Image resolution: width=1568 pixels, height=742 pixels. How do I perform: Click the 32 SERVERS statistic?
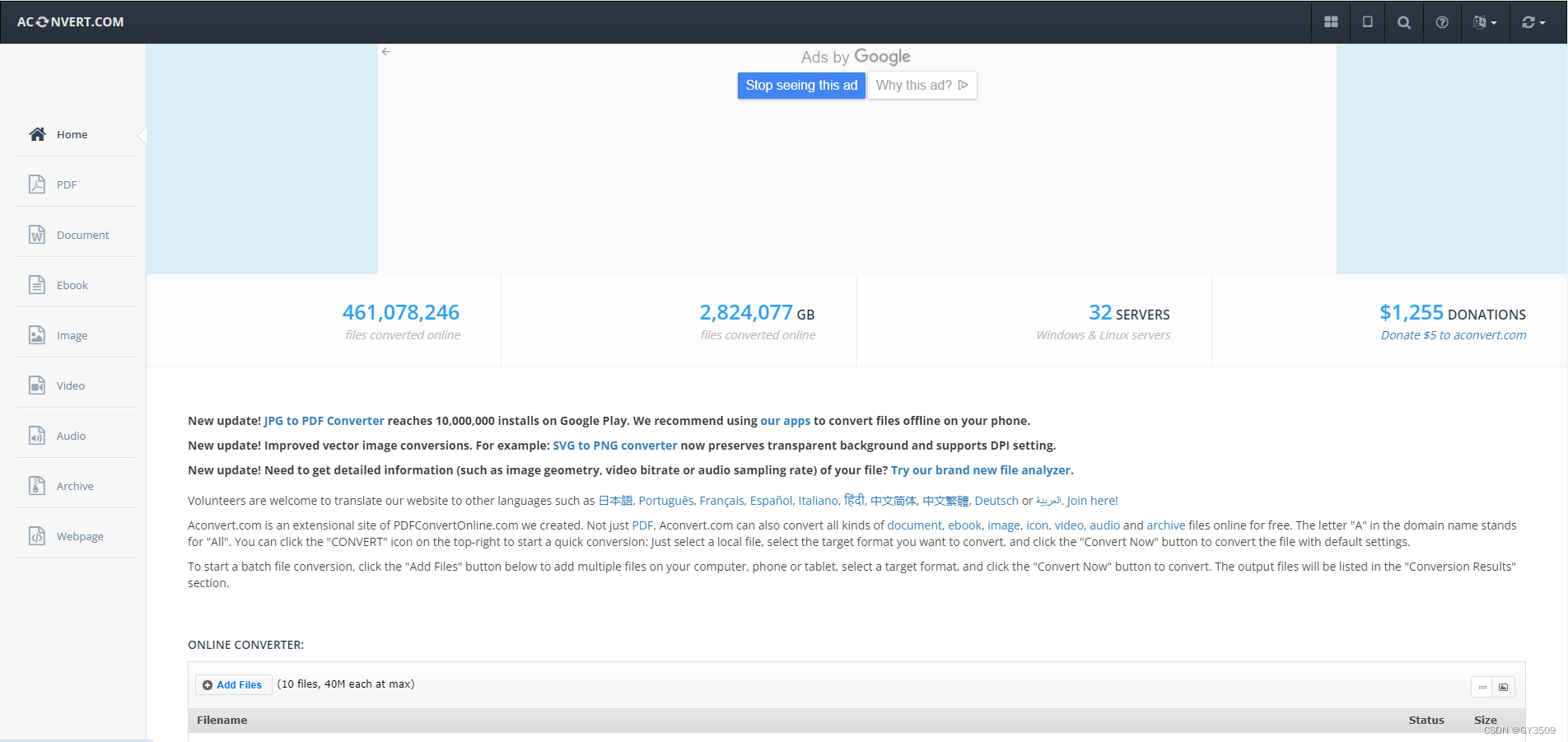pos(1129,313)
